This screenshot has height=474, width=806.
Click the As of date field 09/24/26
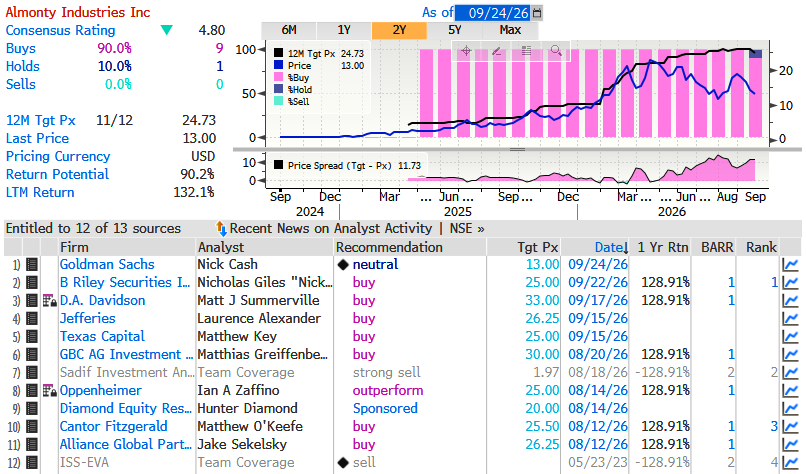coord(494,13)
